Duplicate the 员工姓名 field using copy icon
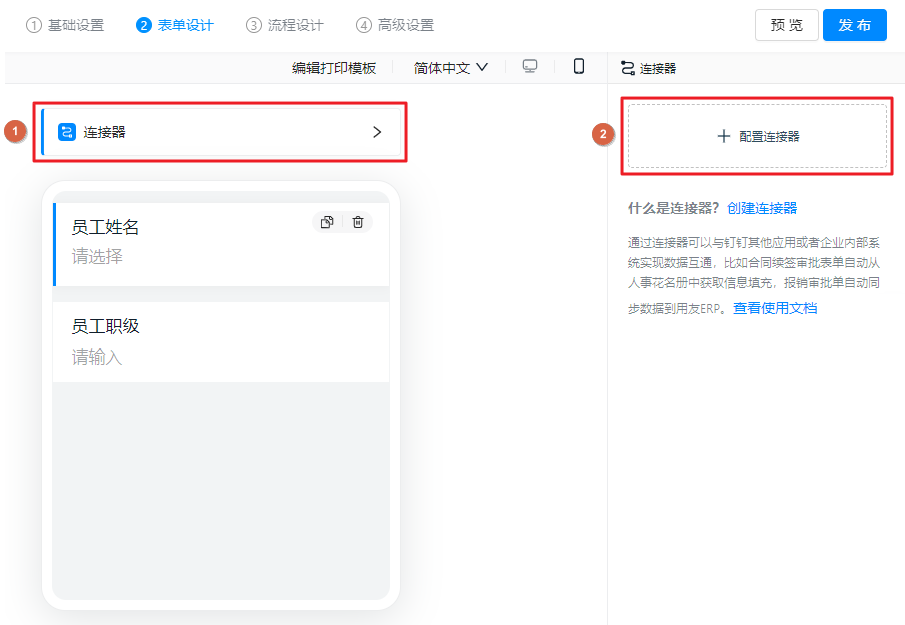Viewport: 905px width, 625px height. click(326, 222)
